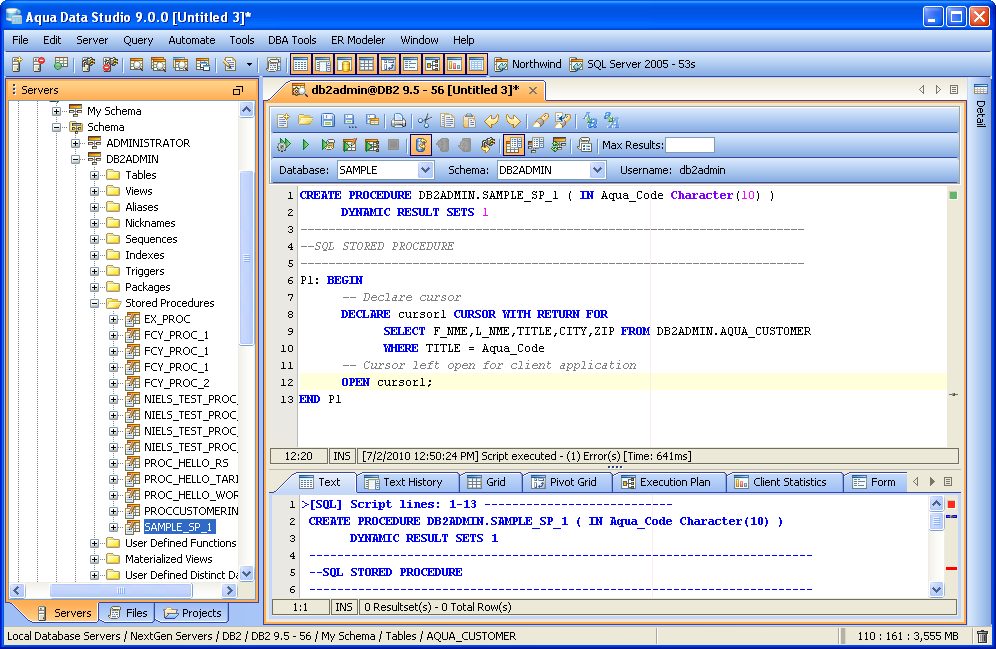
Task: Click the trash can icon in status bar
Action: tap(982, 636)
